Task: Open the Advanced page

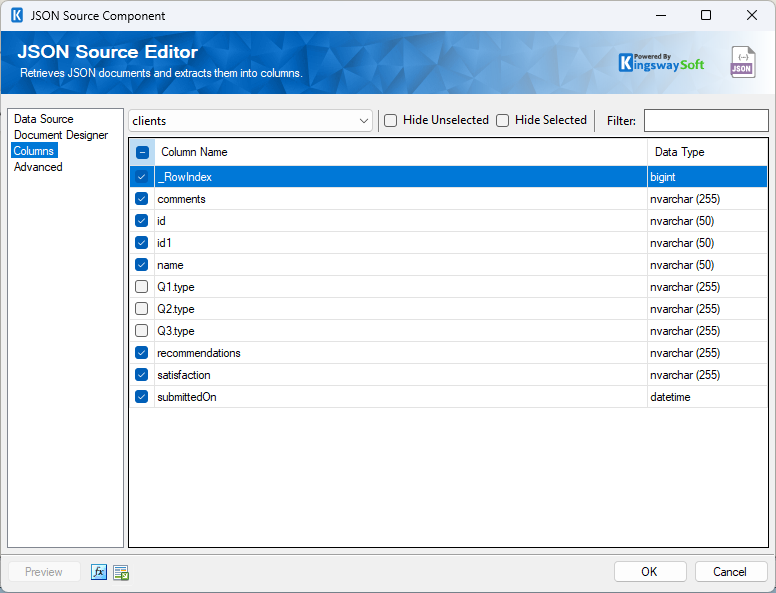Action: (38, 167)
